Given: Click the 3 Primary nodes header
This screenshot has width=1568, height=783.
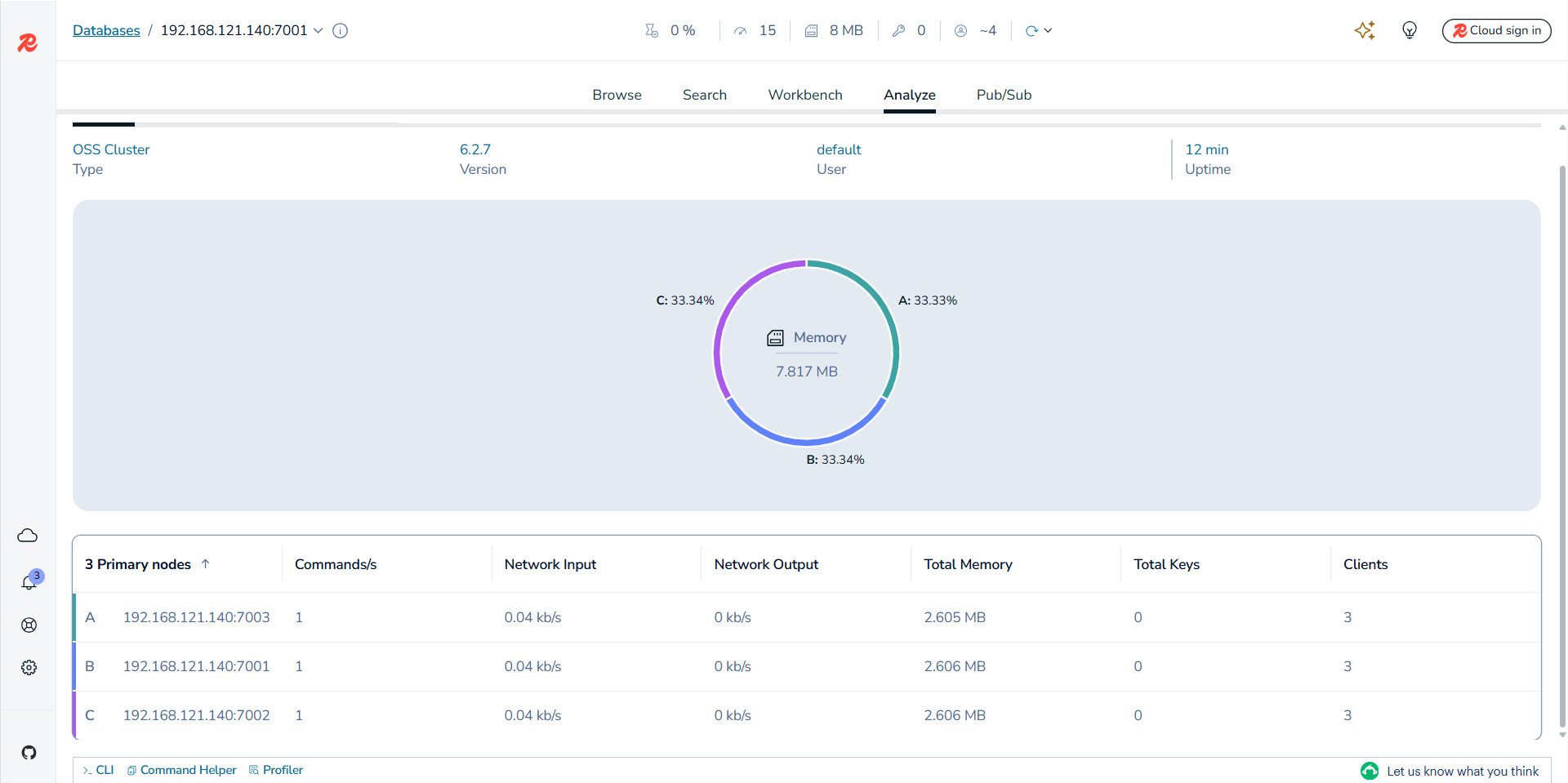Looking at the screenshot, I should [138, 564].
